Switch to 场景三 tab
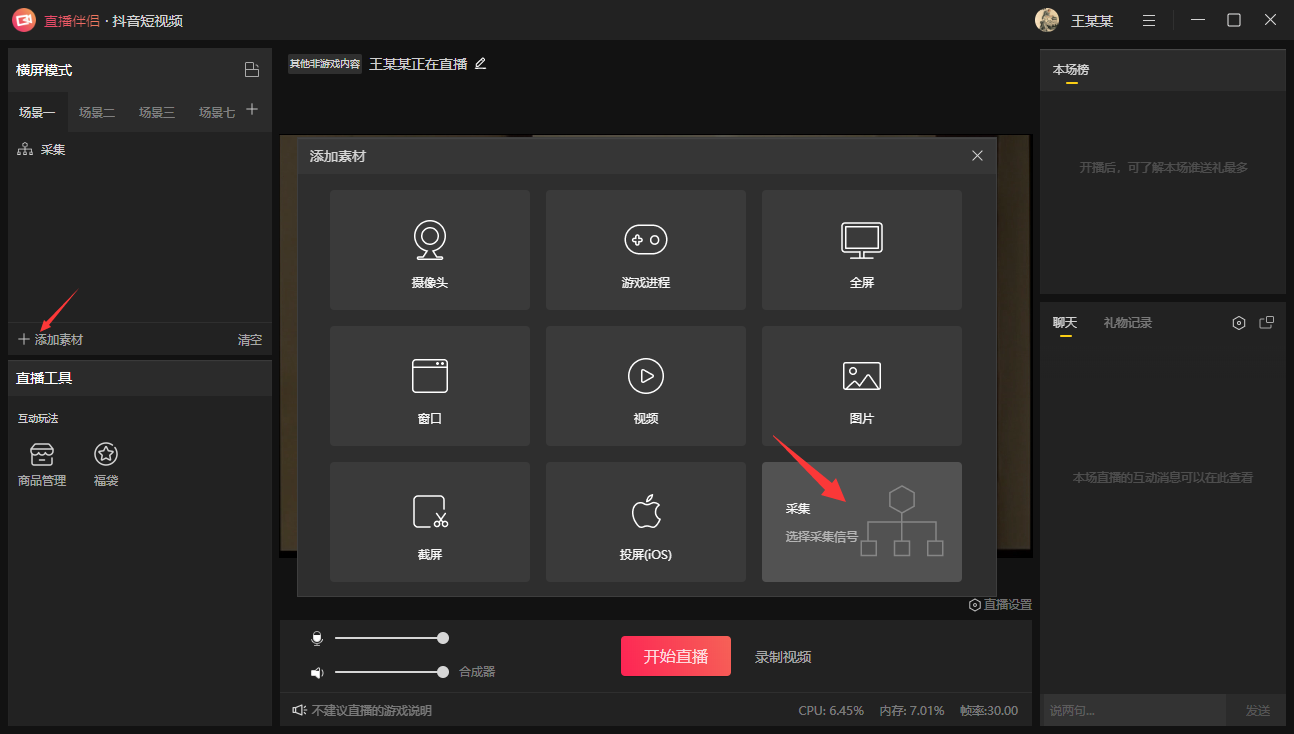This screenshot has width=1294, height=734. 157,112
